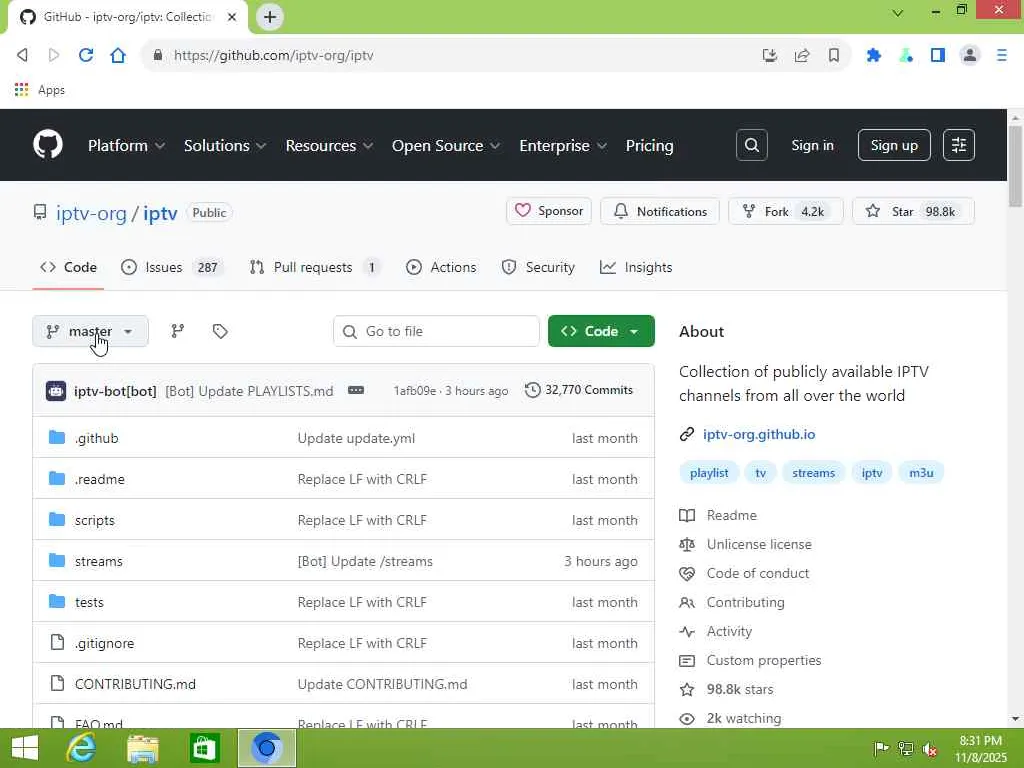Open browser extensions puzzle icon
Viewport: 1024px width, 768px height.
pos(874,56)
